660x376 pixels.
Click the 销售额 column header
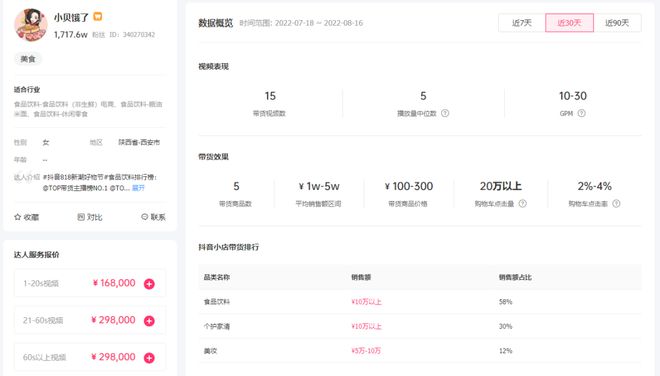(x=361, y=277)
